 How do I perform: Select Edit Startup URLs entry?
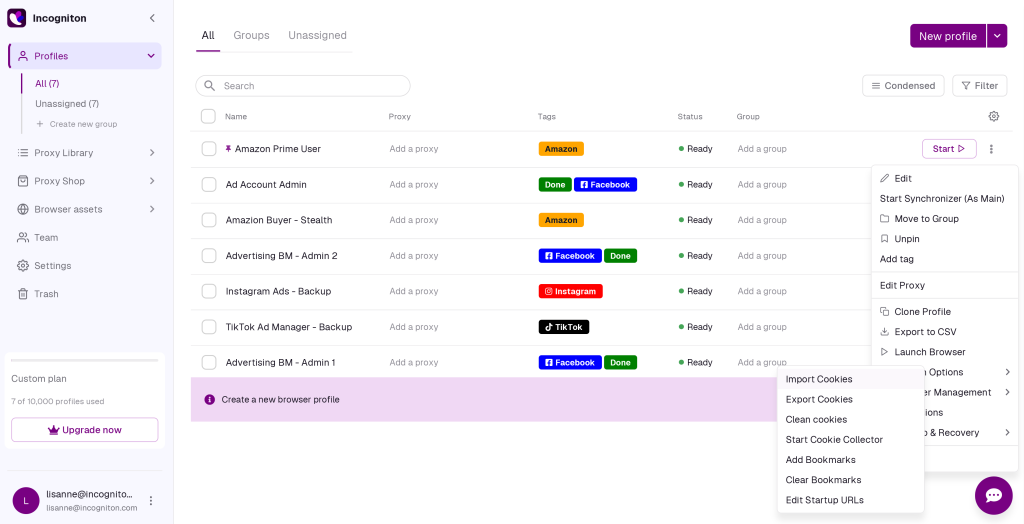(x=850, y=500)
